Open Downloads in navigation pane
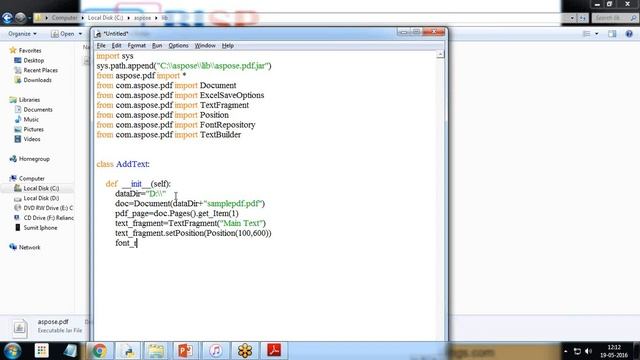Viewport: 640px width, 360px height. 37,80
